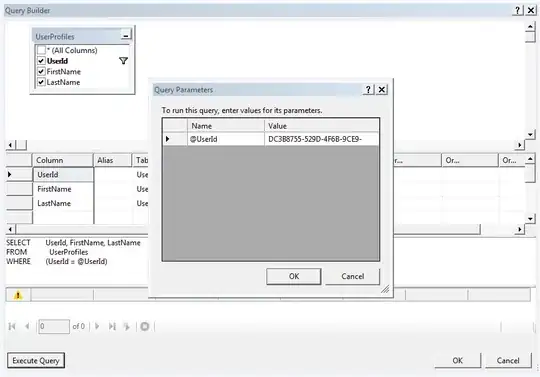The width and height of the screenshot is (540, 377).
Task: Uncheck the UserId column checkbox
Action: [x=41, y=61]
